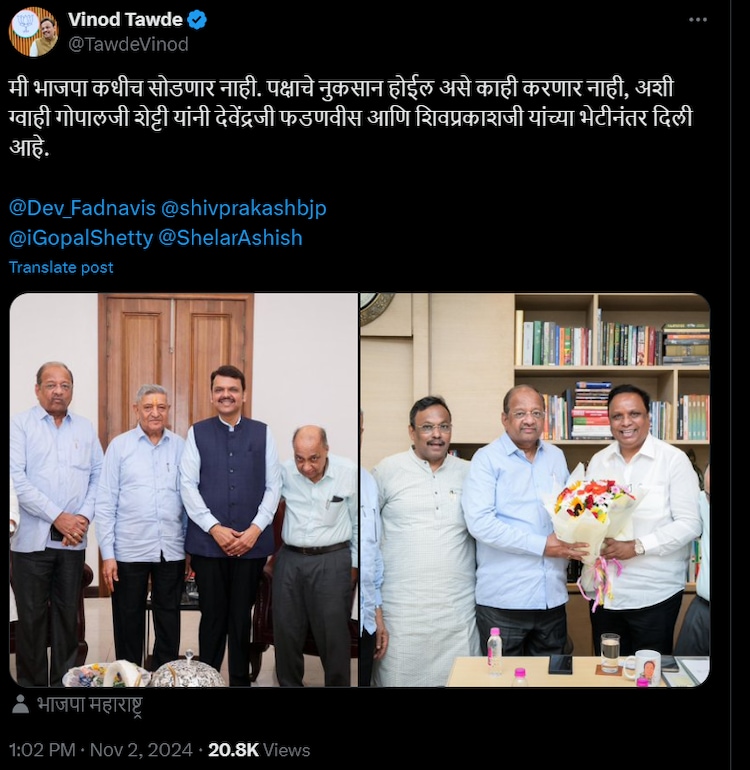
Task: Open the left photo with wooden door
Action: pyautogui.click(x=184, y=490)
